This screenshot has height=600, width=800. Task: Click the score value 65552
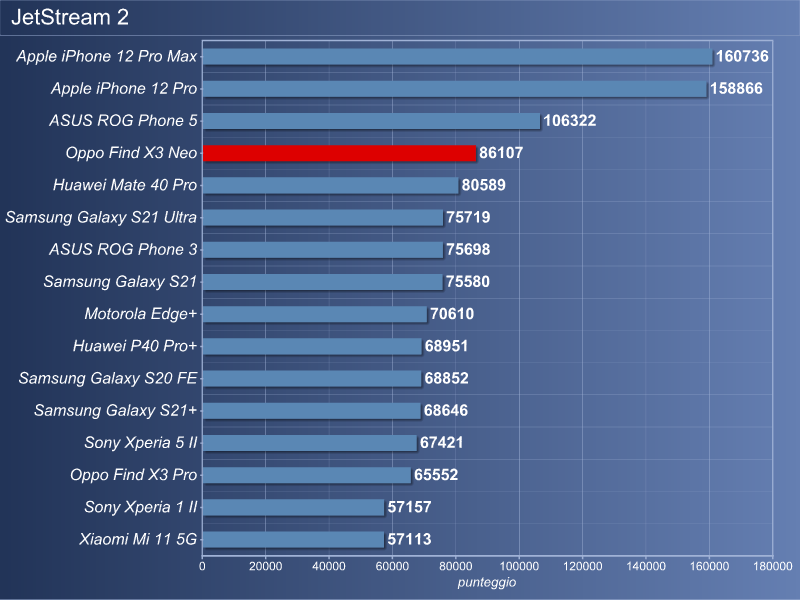436,474
